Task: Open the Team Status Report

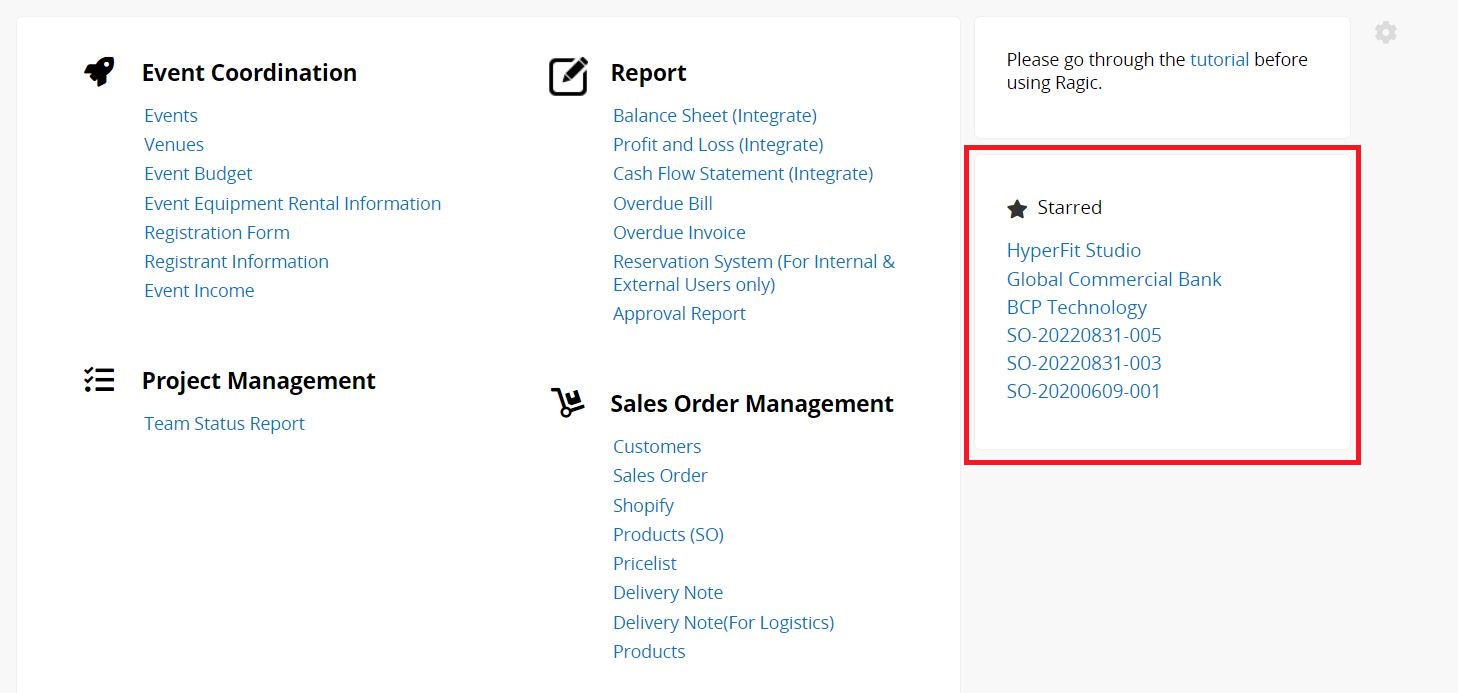Action: pos(224,424)
